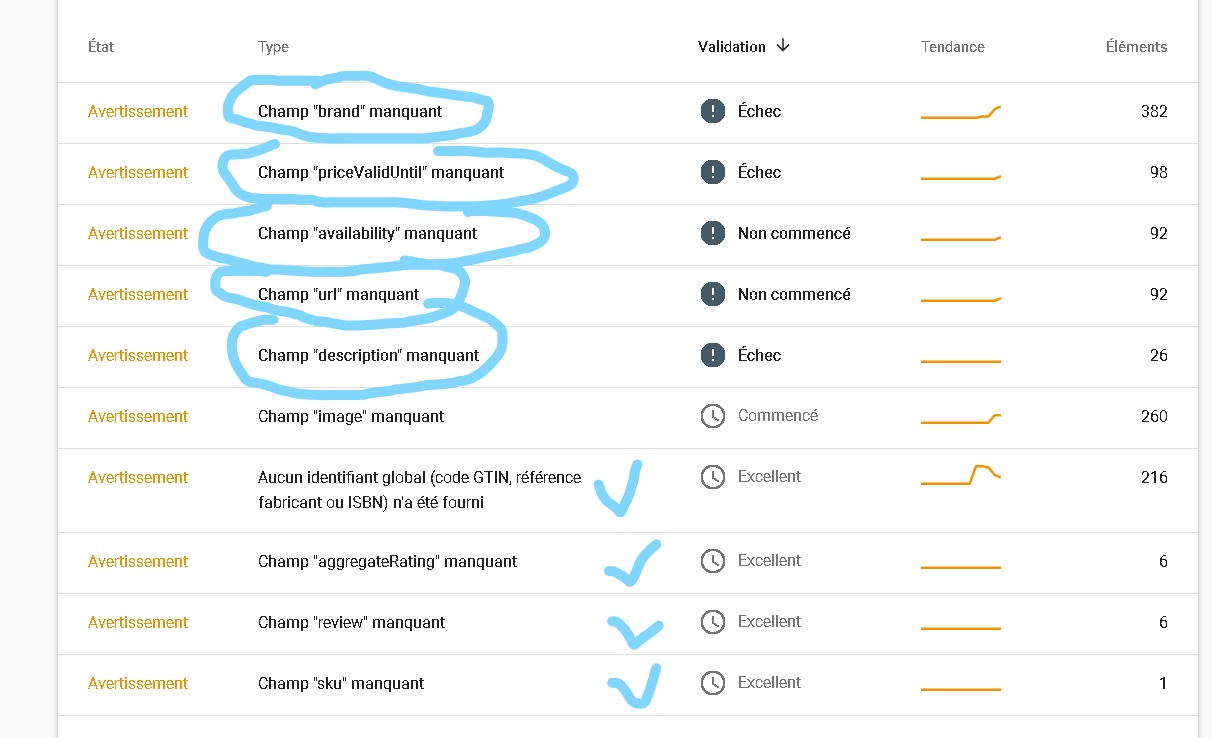This screenshot has height=738, width=1212.
Task: Click the Excellent clock icon on aggregateRating row
Action: point(713,560)
